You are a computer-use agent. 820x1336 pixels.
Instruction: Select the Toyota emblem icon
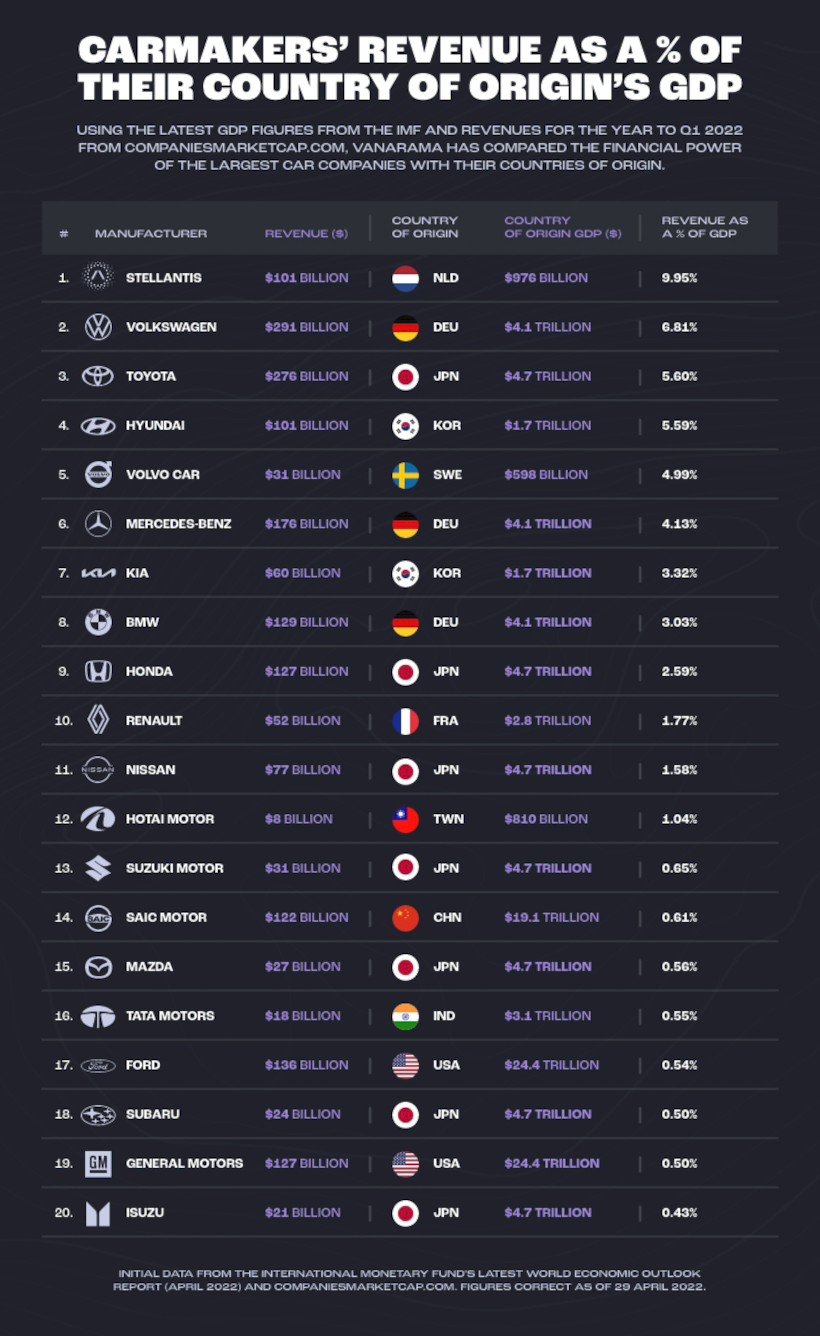(98, 376)
